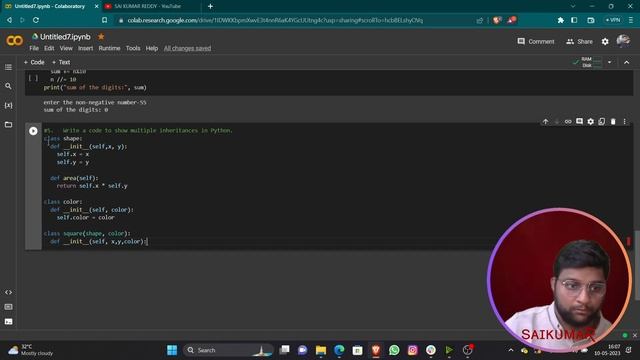Click the browser address bar URL
Image resolution: width=640 pixels, height=360 pixels.
[x=275, y=20]
